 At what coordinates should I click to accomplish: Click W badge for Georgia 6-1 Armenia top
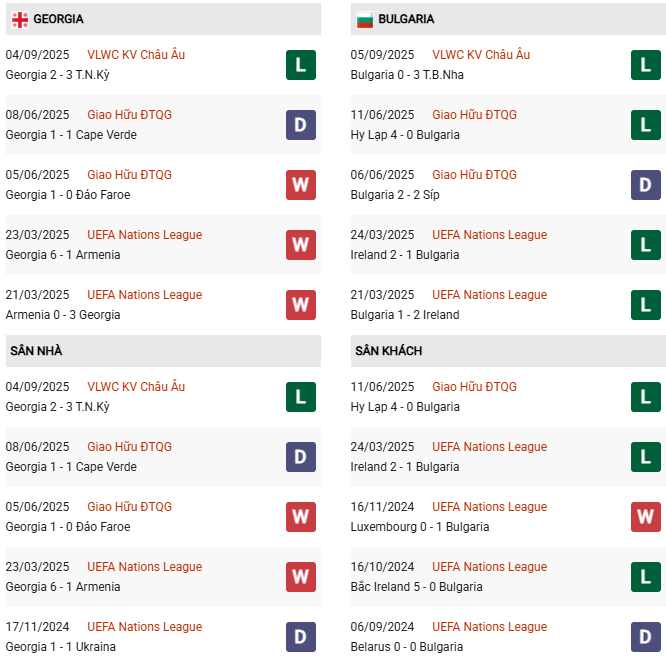coord(301,245)
